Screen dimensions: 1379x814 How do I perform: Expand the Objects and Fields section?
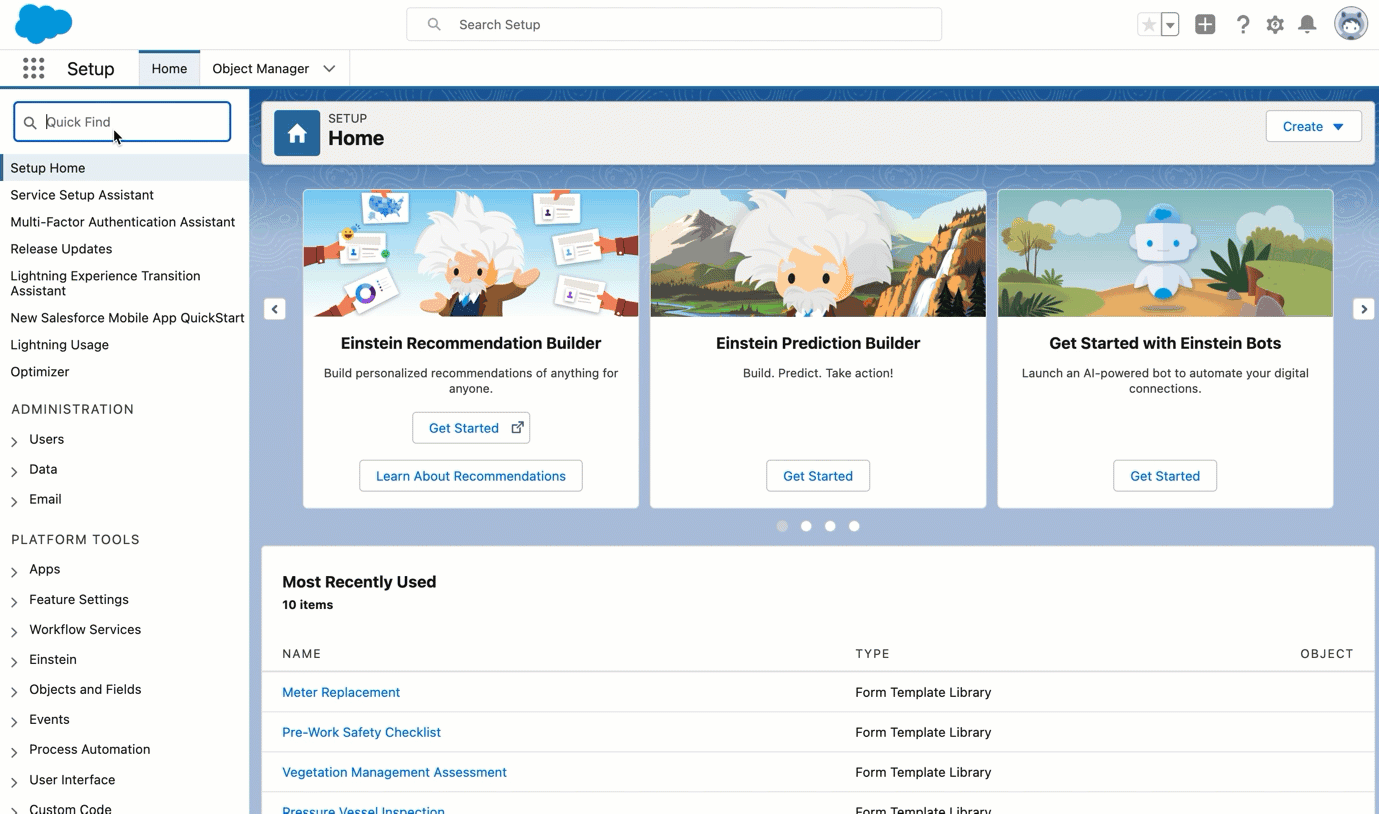coord(14,690)
